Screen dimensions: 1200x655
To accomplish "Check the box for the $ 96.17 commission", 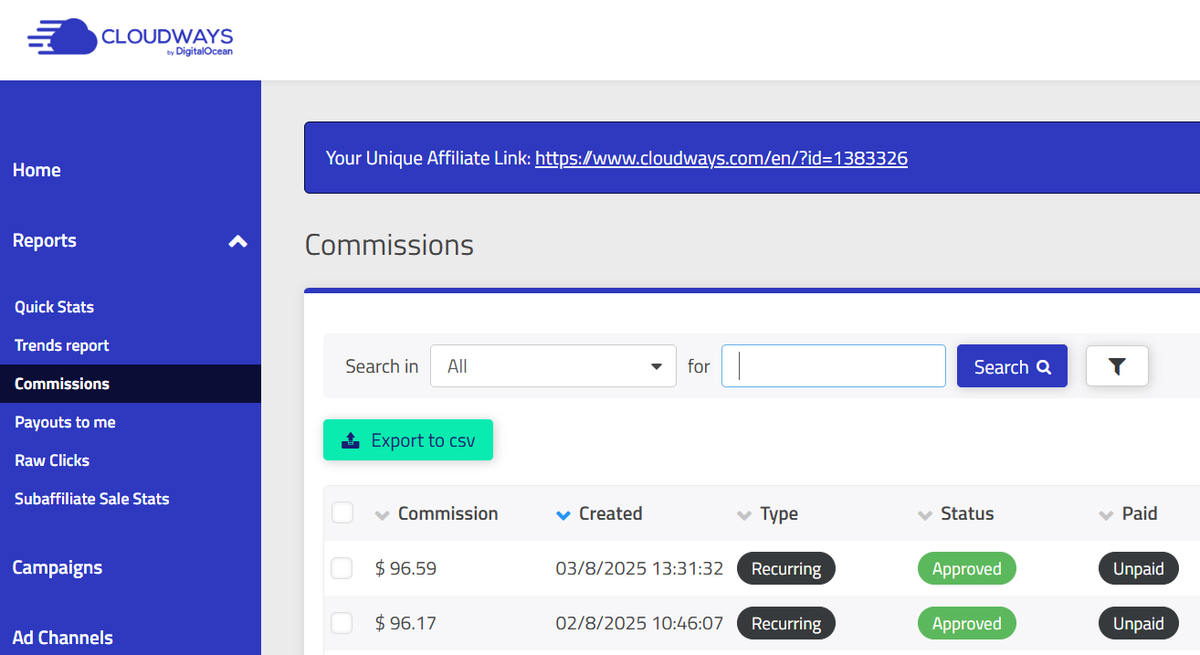I will (342, 623).
